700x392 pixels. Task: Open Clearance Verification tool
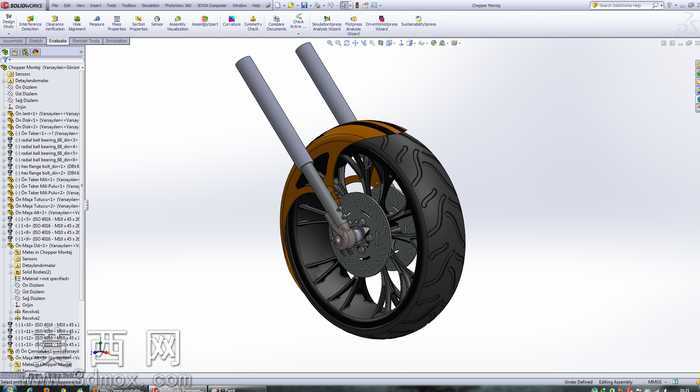pyautogui.click(x=55, y=24)
